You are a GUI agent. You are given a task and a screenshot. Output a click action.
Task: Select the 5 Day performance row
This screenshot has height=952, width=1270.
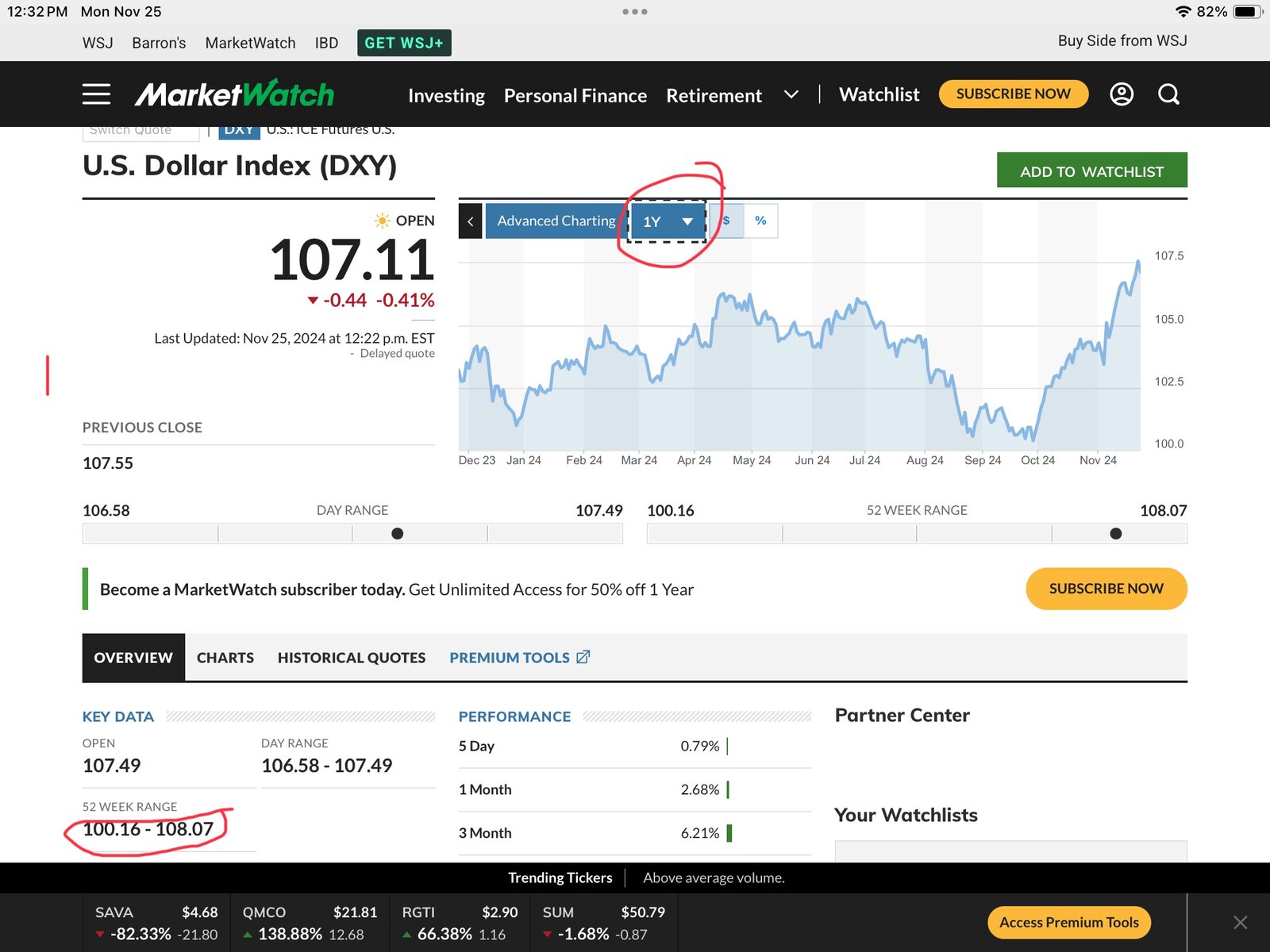[x=634, y=746]
